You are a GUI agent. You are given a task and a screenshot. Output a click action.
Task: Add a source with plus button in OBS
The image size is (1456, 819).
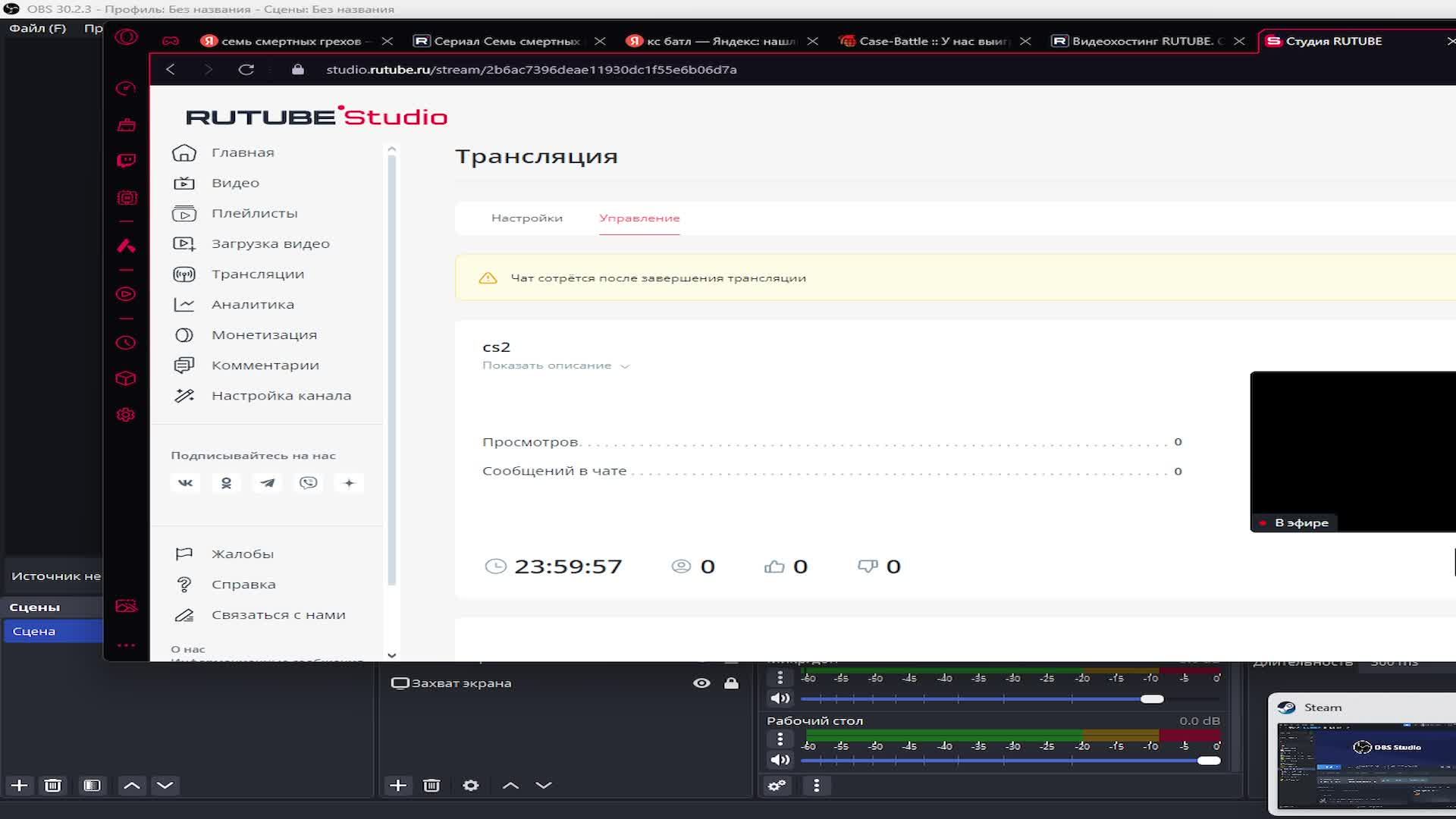(398, 786)
